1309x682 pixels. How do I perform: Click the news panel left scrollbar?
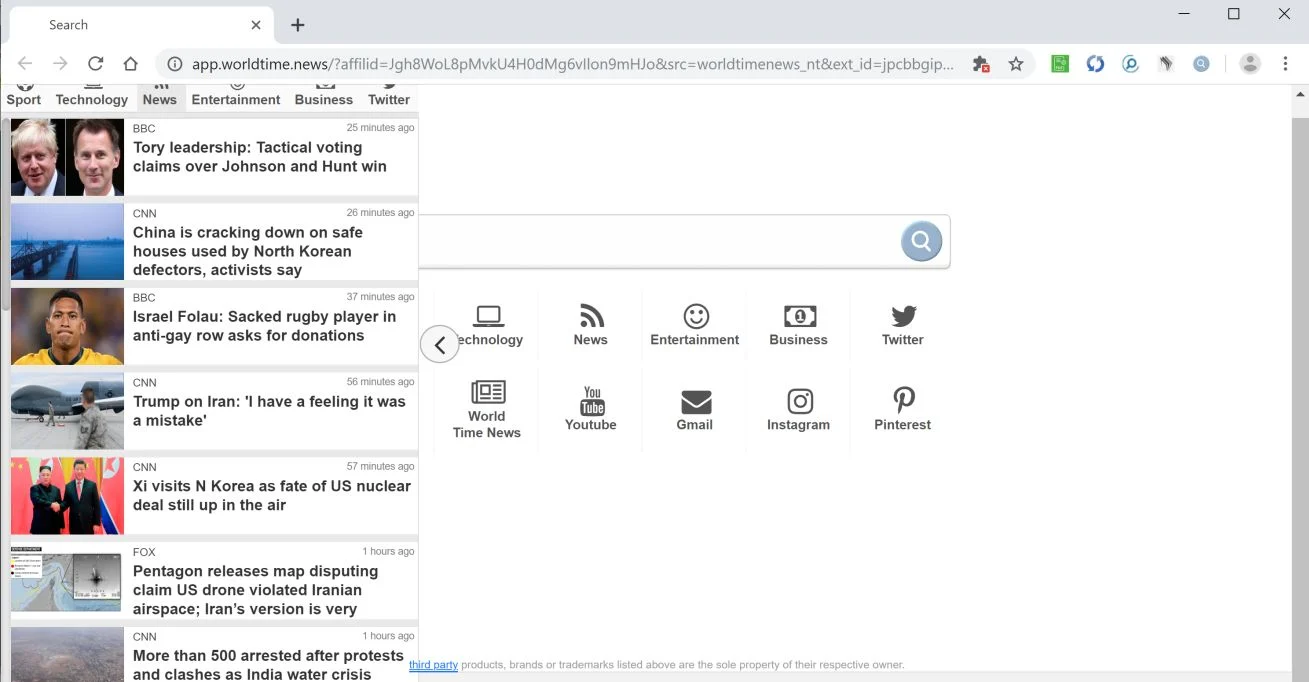5,215
